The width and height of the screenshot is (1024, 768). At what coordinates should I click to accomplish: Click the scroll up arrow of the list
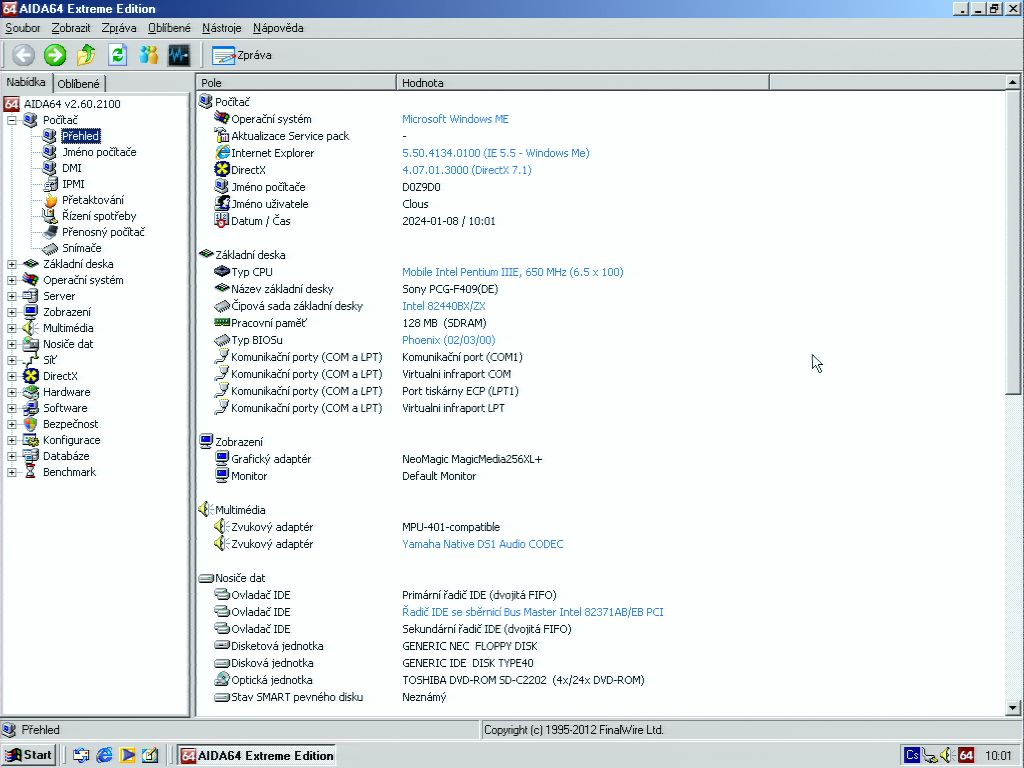[x=1013, y=82]
